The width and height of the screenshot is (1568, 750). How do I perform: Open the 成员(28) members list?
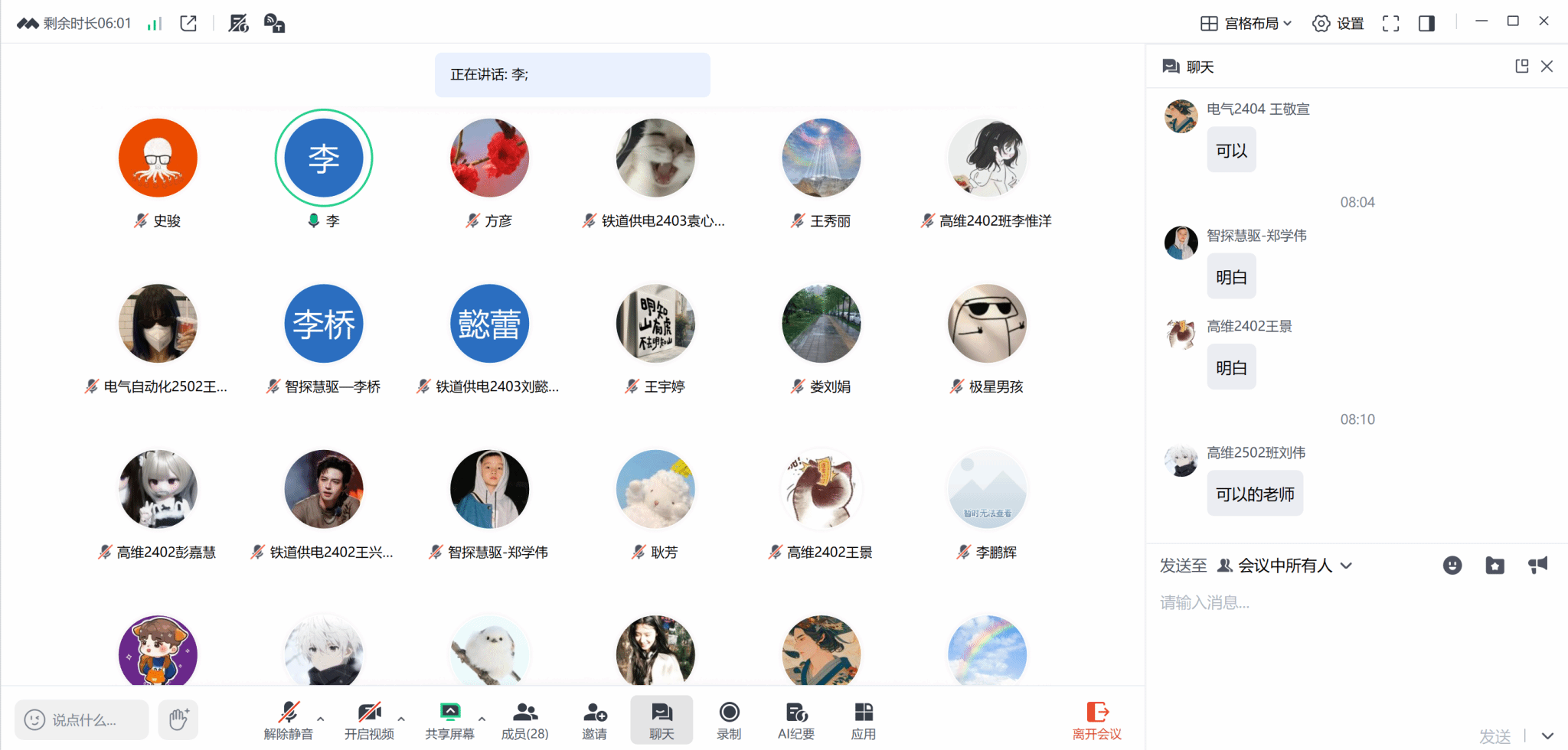point(524,721)
